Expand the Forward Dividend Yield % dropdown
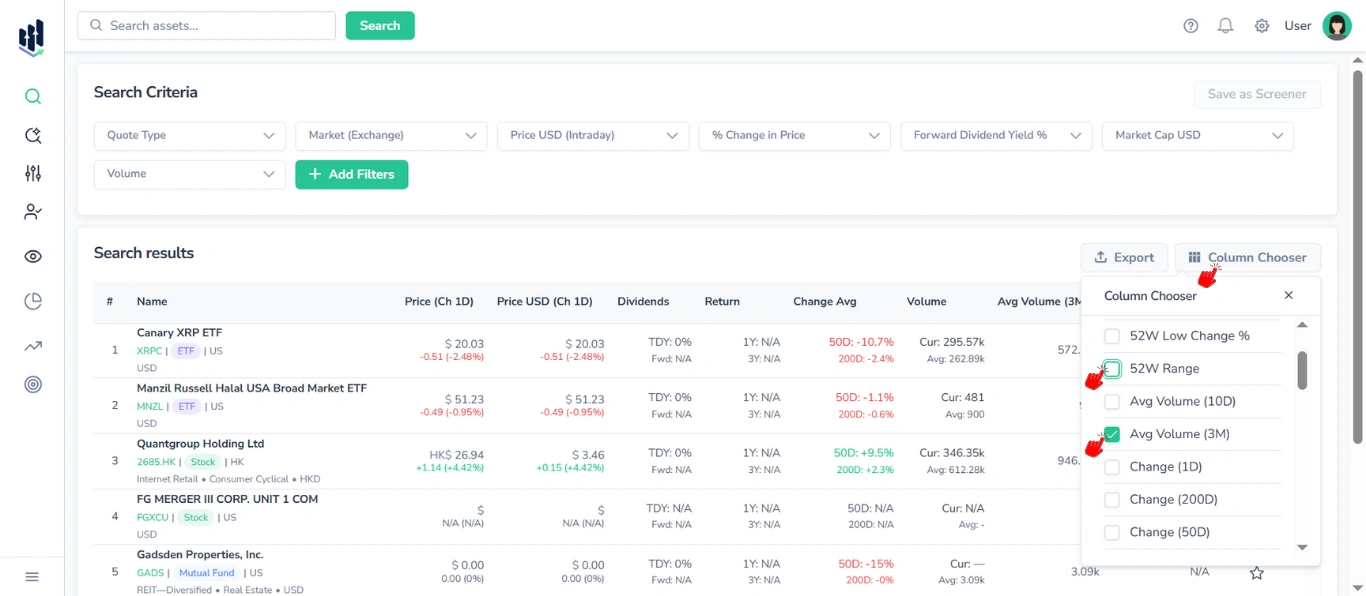This screenshot has height=596, width=1366. coord(996,136)
